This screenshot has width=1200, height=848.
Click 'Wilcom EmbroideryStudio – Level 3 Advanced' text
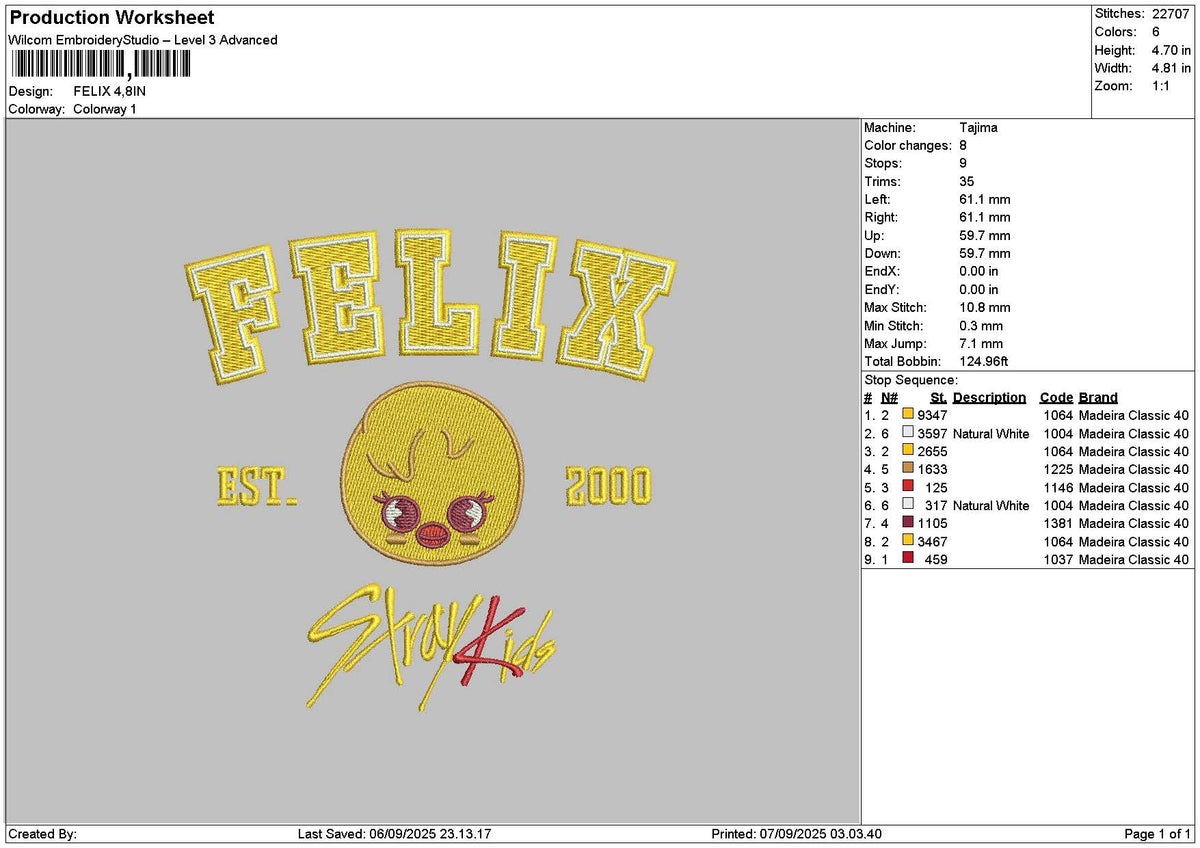coord(143,40)
